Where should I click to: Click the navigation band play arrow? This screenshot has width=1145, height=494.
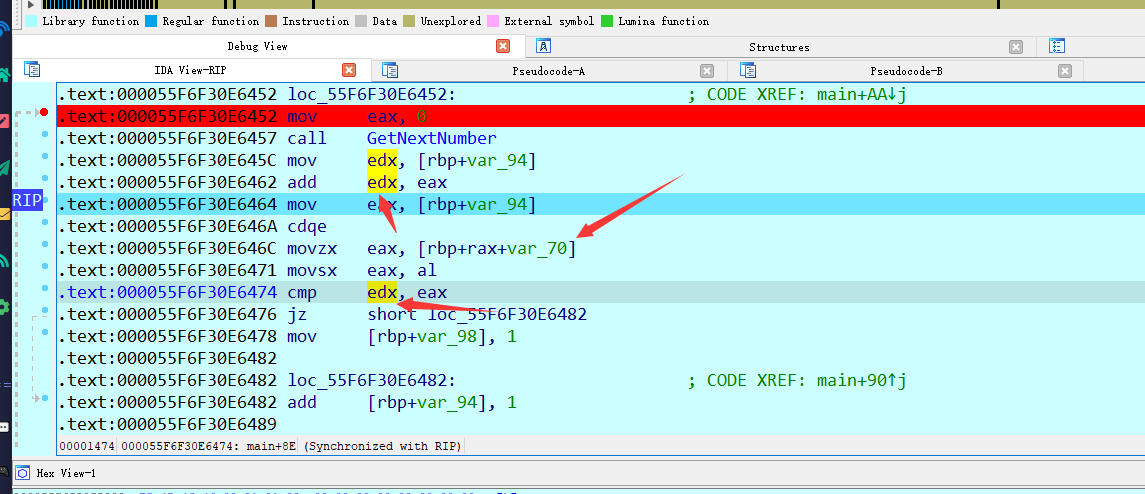tap(31, 5)
